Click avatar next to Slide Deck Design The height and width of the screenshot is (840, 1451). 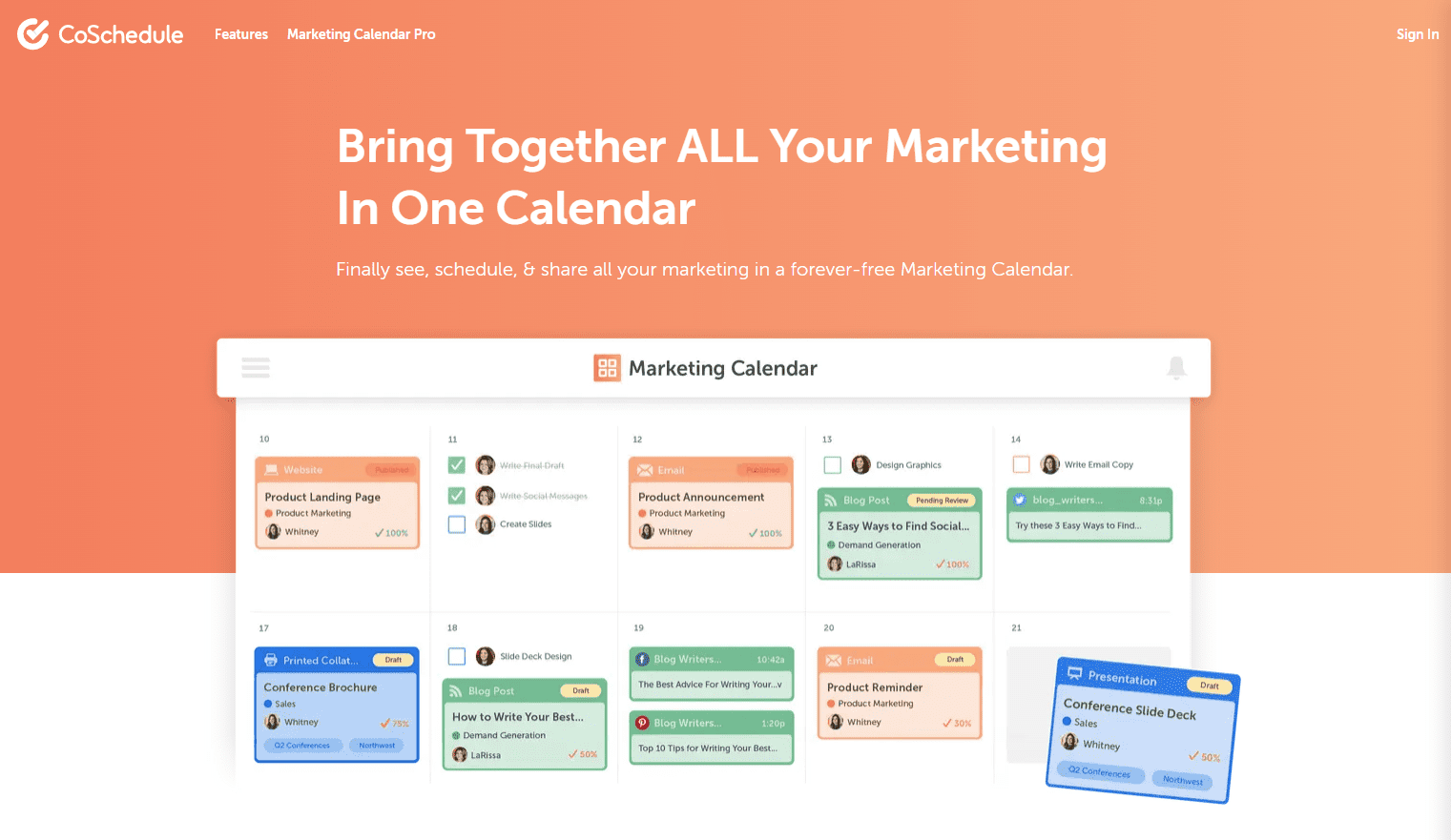point(485,656)
